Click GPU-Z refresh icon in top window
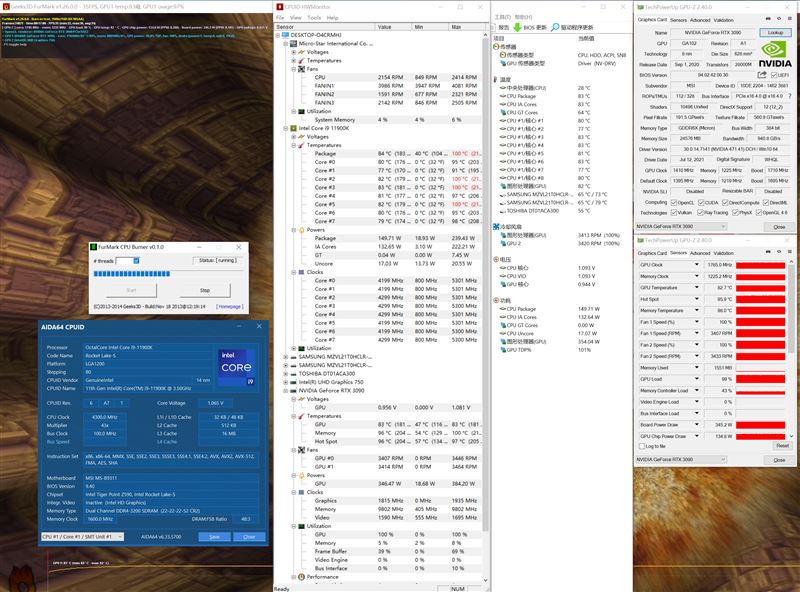 tap(779, 18)
